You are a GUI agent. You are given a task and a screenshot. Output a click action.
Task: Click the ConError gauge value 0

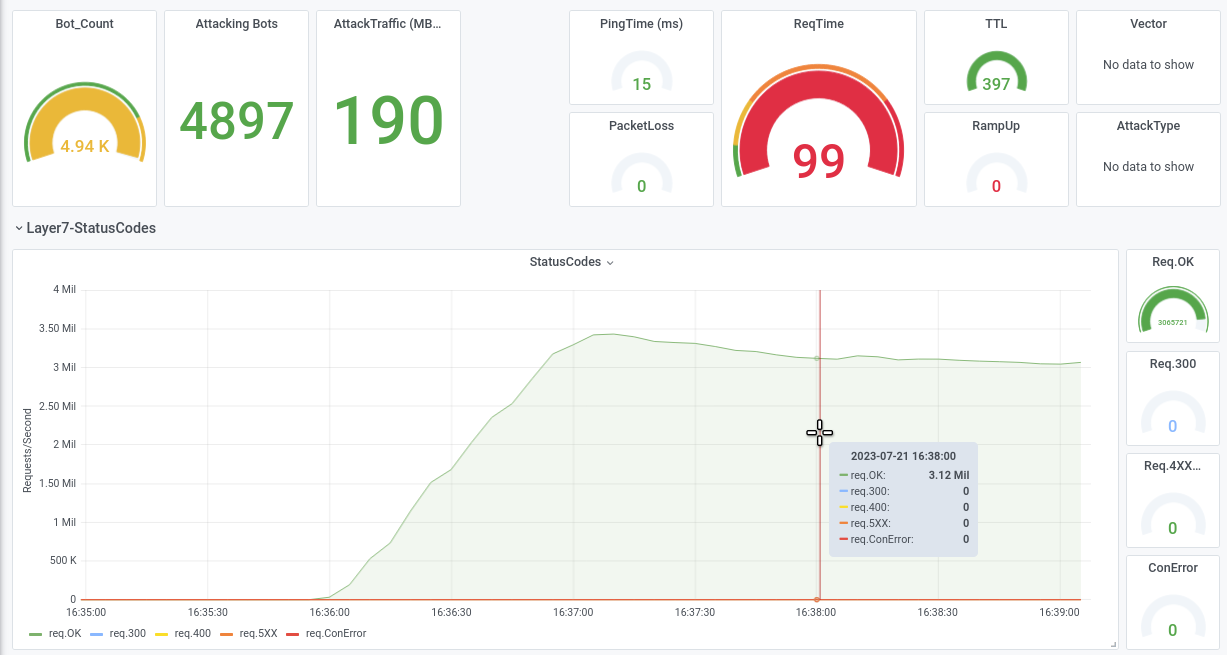click(1173, 630)
